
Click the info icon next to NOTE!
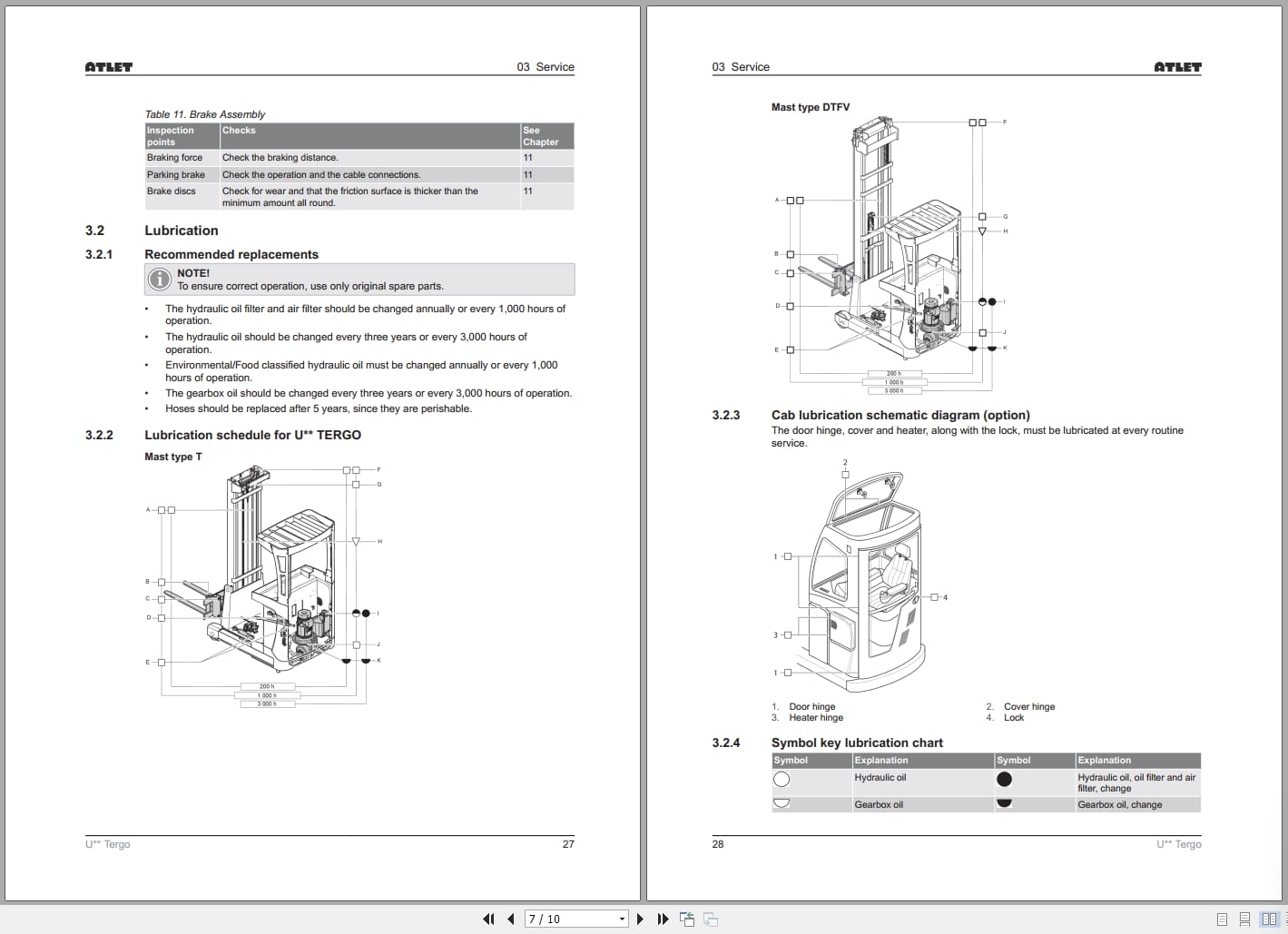pyautogui.click(x=160, y=280)
